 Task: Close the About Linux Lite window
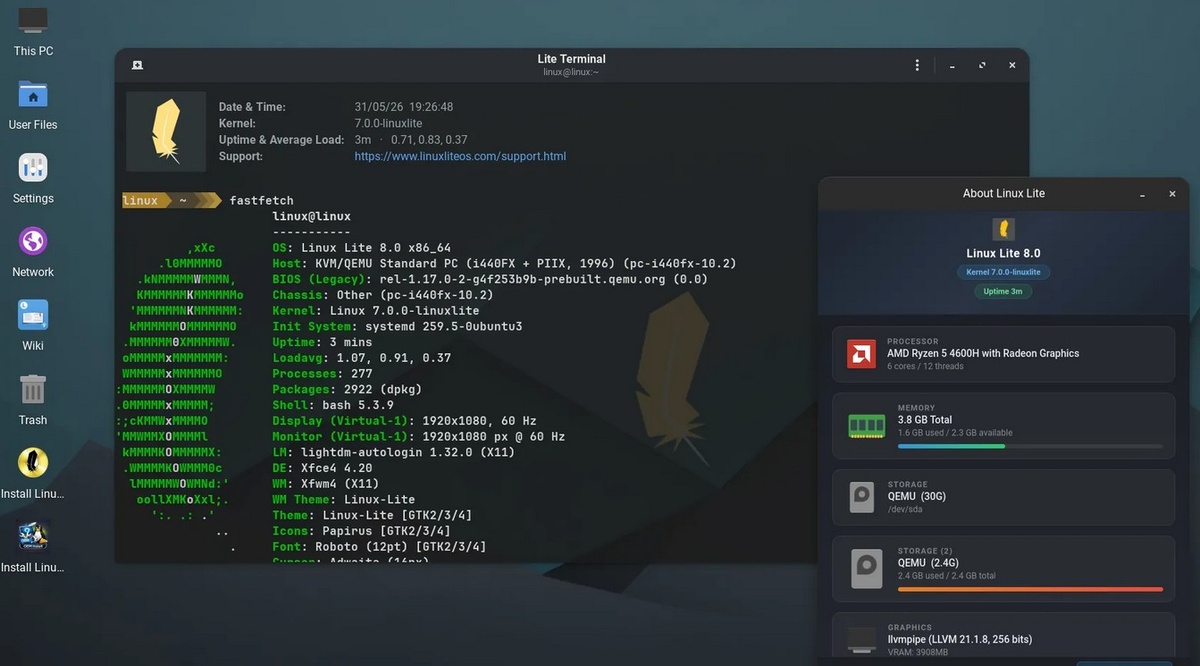(1172, 194)
